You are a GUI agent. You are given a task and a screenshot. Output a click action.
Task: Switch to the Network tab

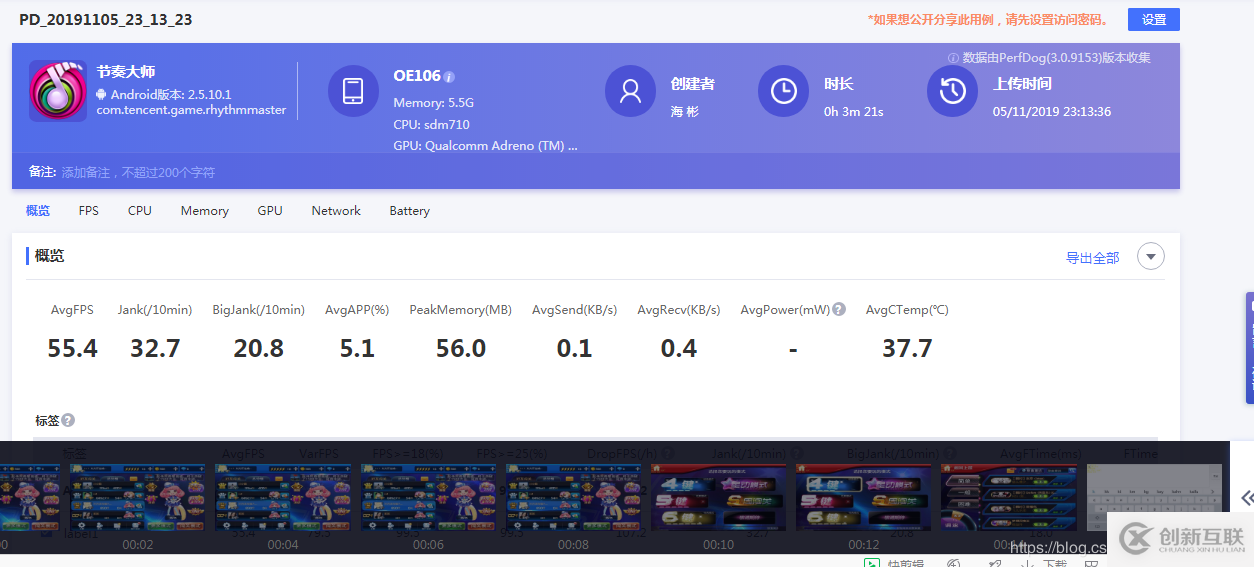[x=336, y=211]
